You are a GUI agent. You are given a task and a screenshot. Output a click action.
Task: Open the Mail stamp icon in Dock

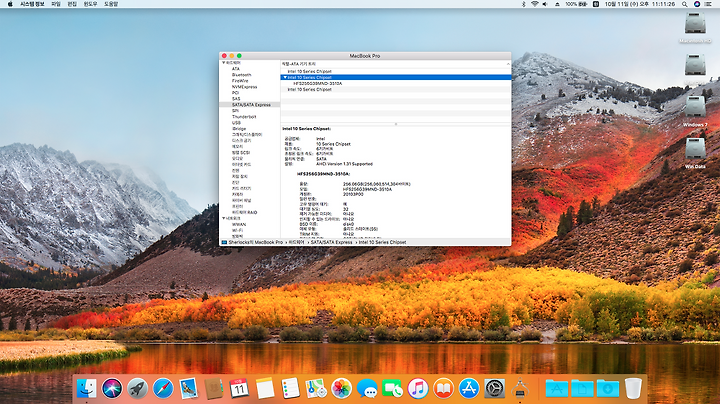188,389
